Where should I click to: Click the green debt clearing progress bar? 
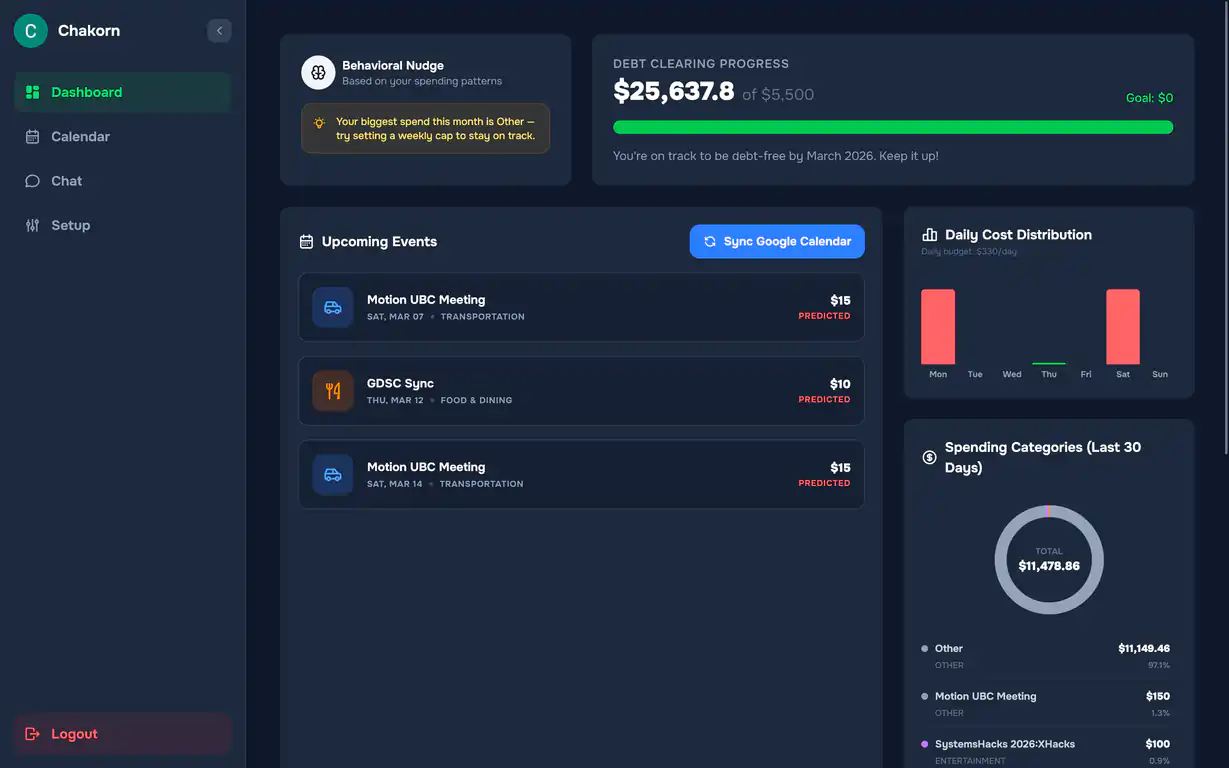[893, 127]
